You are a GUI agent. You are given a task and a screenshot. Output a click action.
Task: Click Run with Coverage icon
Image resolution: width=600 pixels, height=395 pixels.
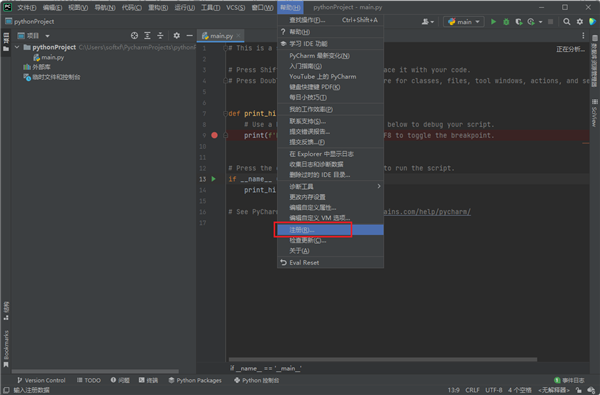tap(518, 22)
